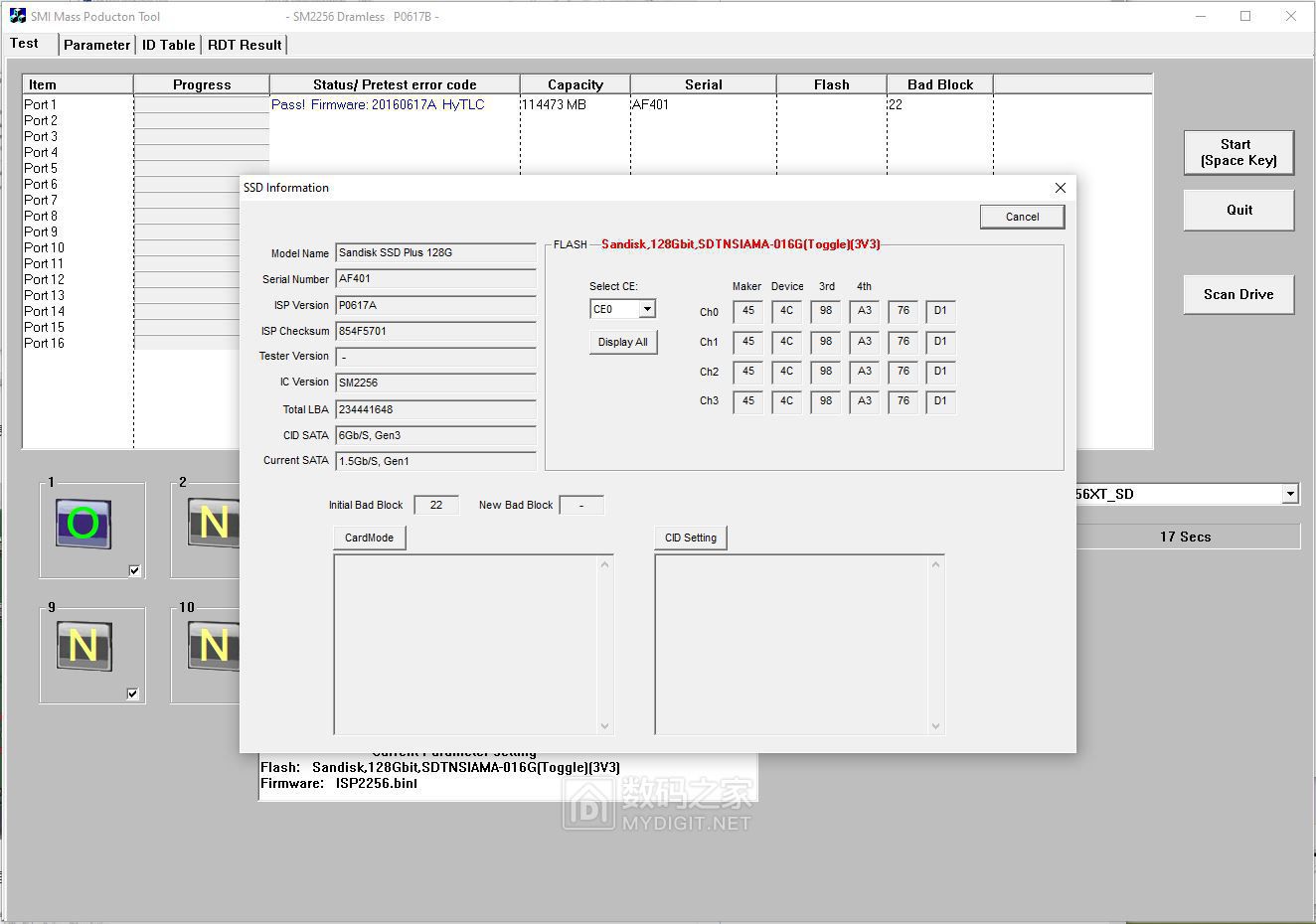Click the CardMode button

pos(369,538)
